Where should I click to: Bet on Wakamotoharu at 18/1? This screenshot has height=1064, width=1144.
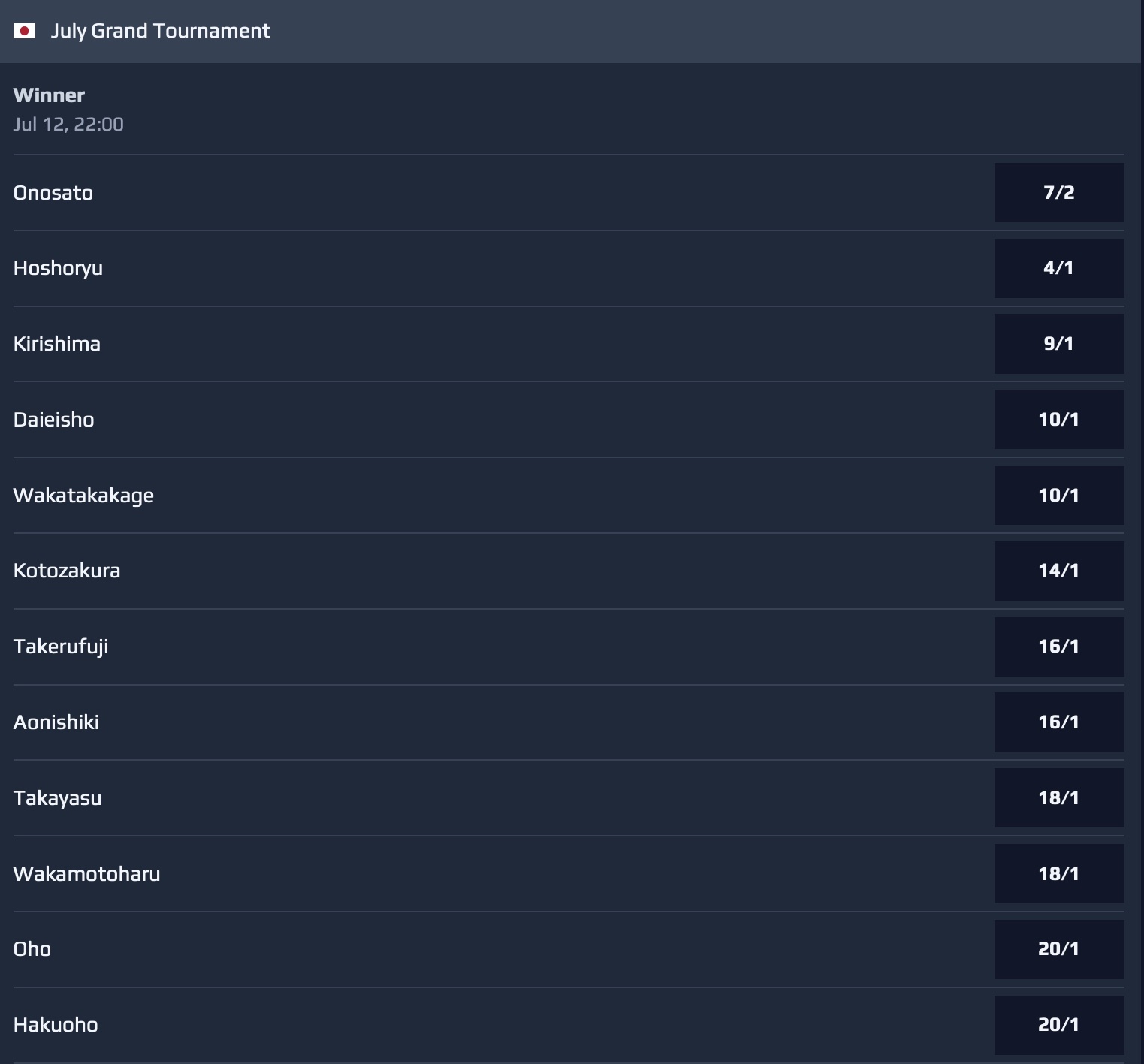pyautogui.click(x=1059, y=873)
